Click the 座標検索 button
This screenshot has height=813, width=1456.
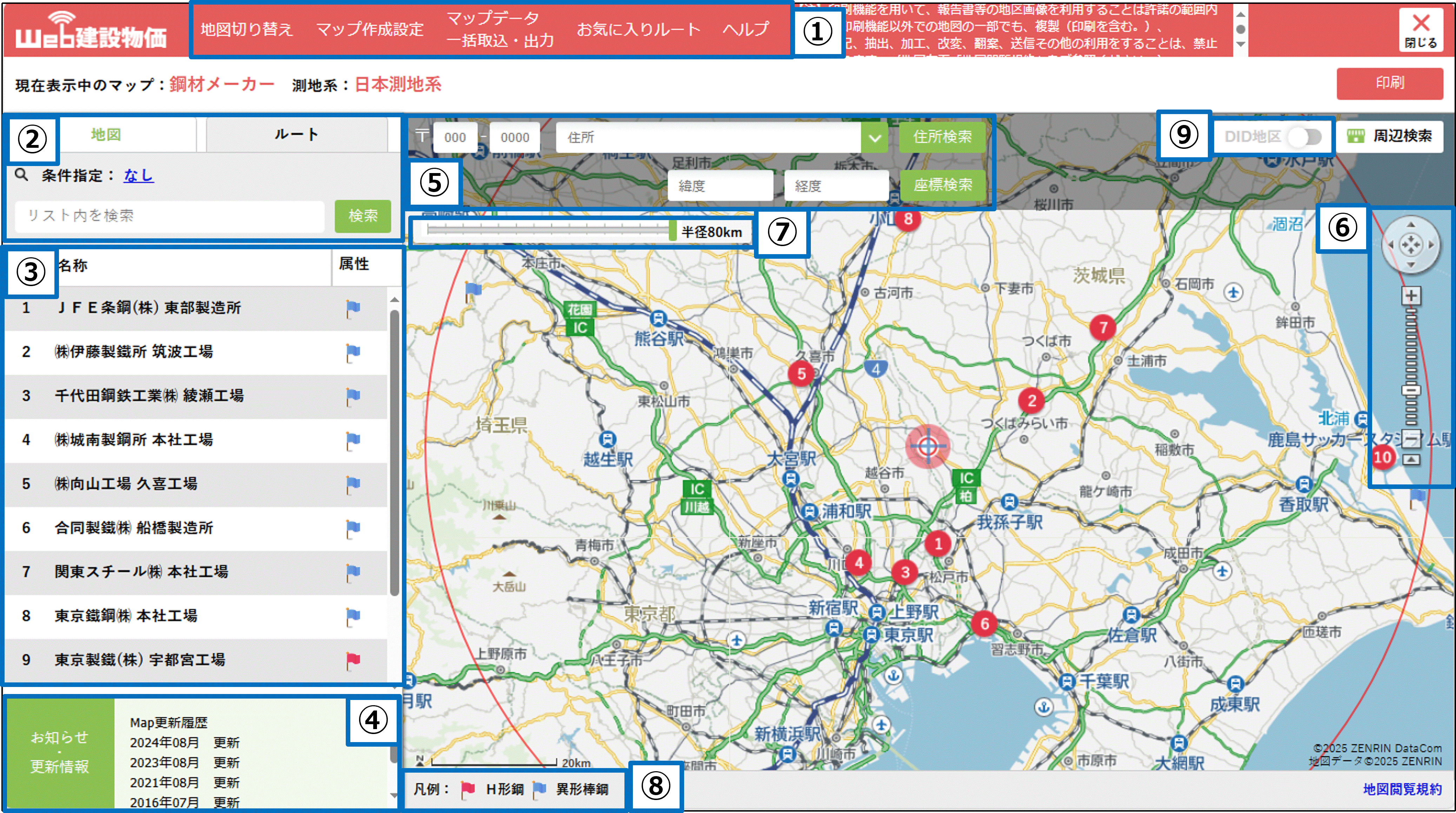coord(942,185)
